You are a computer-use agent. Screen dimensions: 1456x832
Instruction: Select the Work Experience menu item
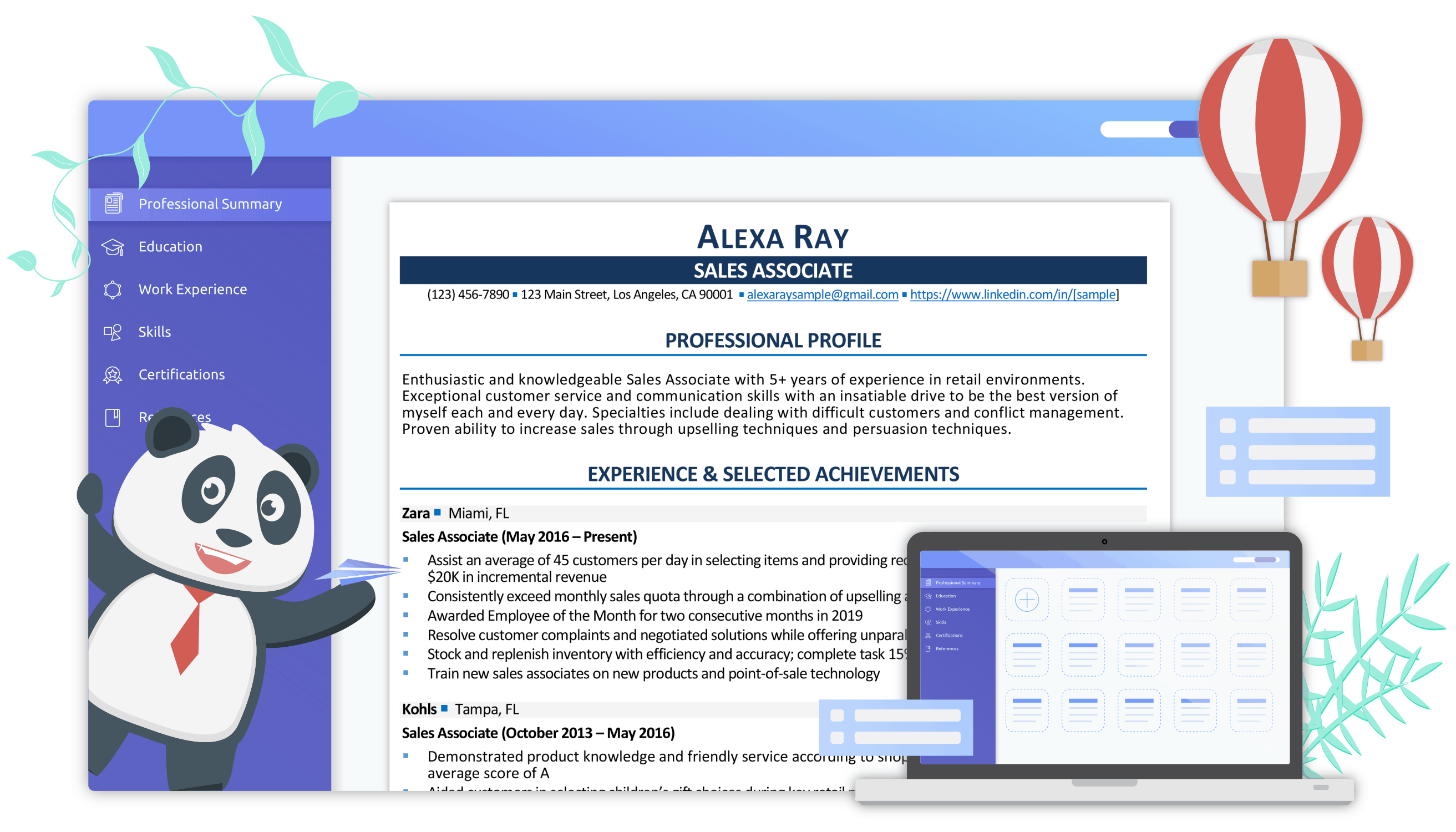point(192,289)
